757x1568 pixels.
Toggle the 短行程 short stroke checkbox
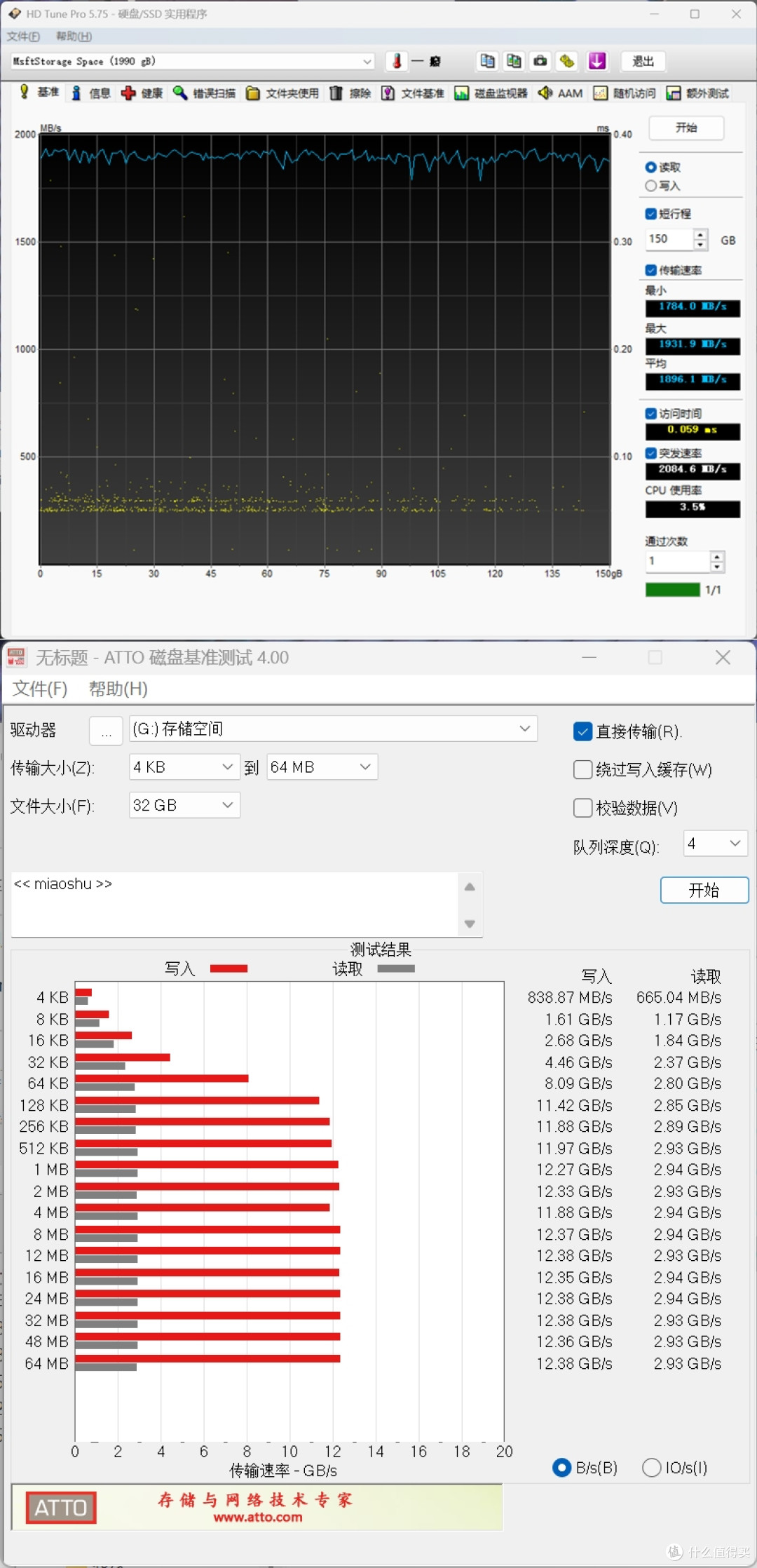(x=650, y=213)
